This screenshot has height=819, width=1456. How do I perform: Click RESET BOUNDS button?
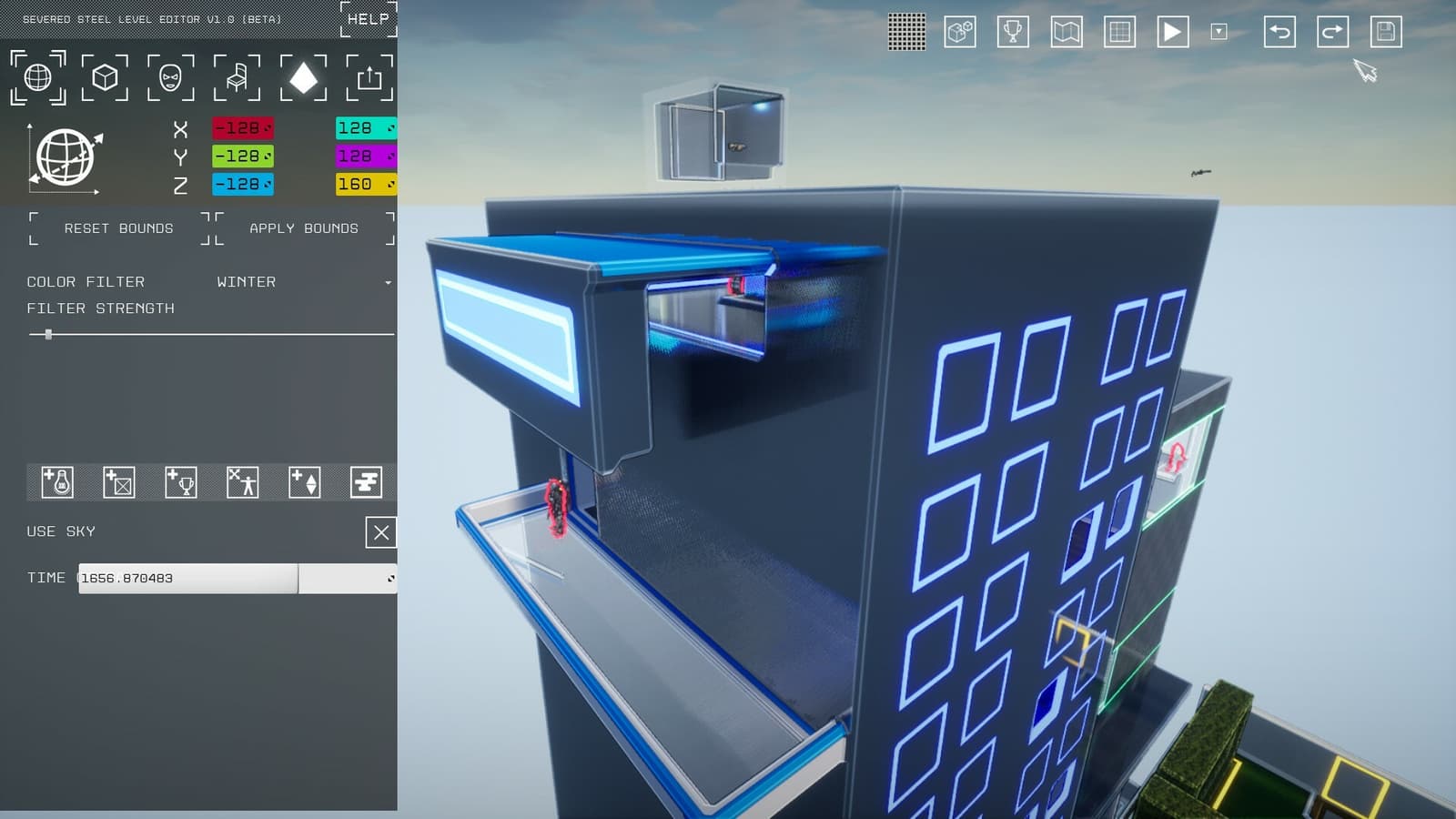tap(119, 228)
